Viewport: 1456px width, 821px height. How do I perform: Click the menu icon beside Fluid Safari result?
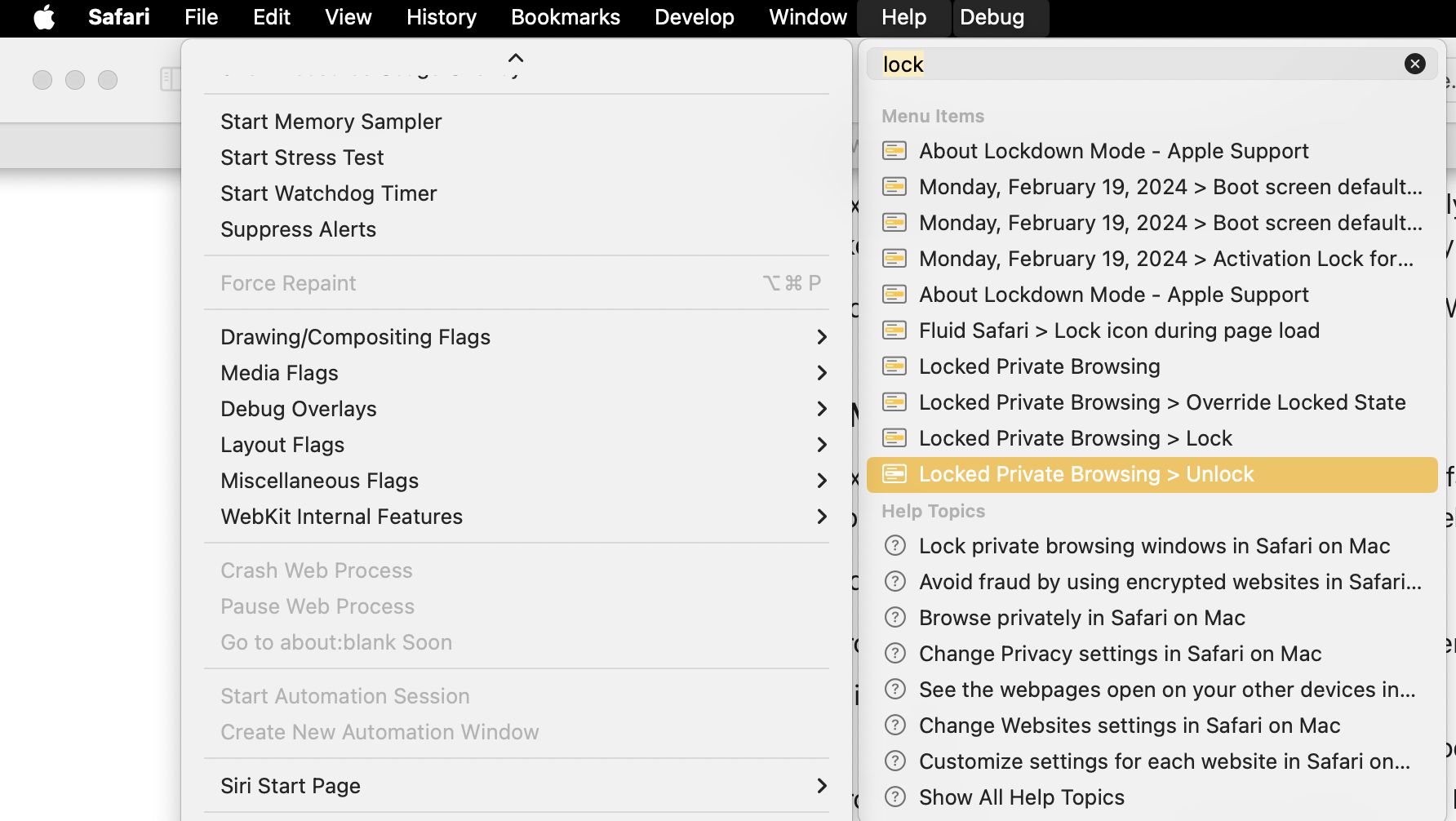coord(894,331)
